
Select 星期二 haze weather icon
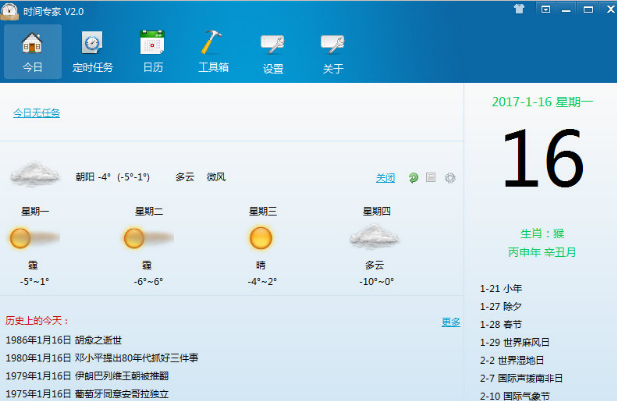point(148,238)
